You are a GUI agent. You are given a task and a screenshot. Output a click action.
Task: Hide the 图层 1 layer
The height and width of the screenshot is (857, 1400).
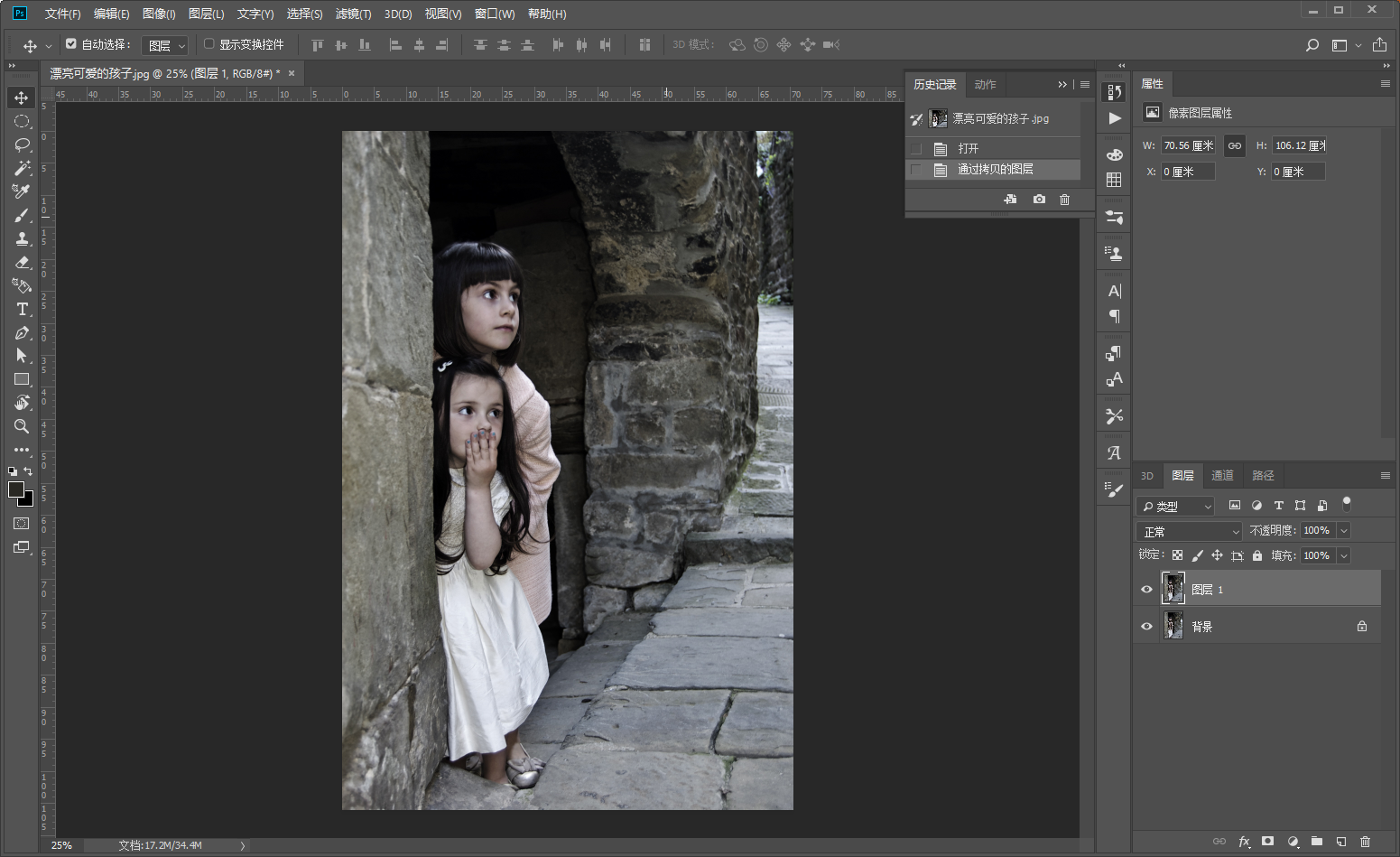pos(1146,590)
